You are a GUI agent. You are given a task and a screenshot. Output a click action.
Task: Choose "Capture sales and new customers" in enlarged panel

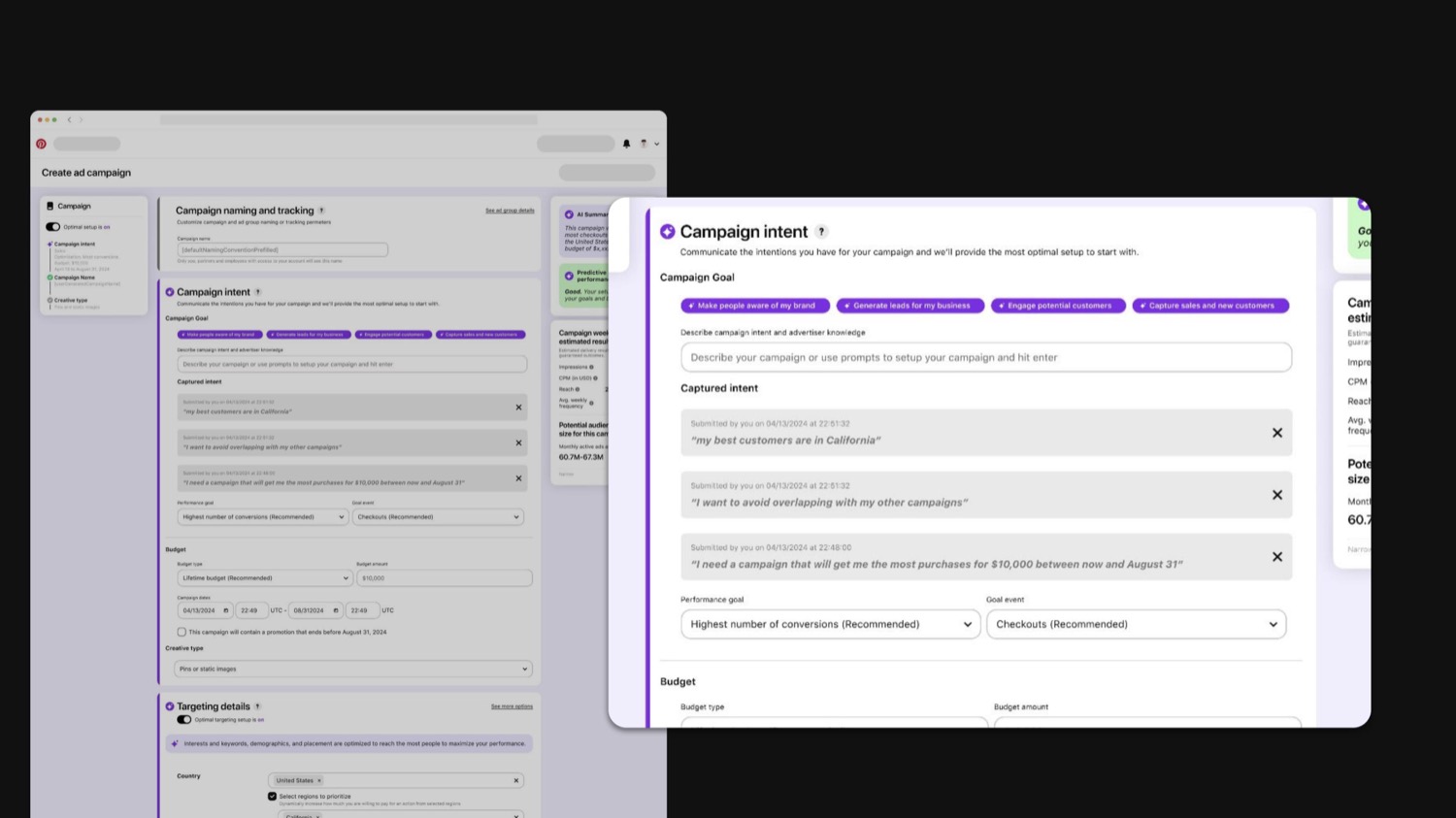pos(1210,306)
